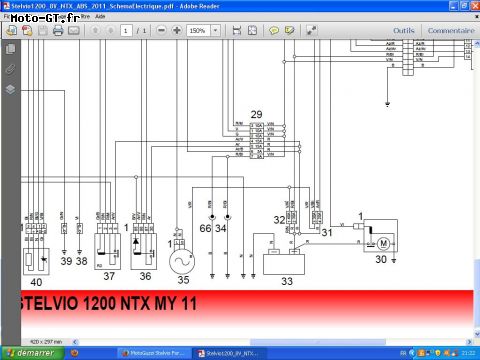Viewport: 480px width, 360px height.
Task: Click component number 40 label
Action: tap(36, 282)
